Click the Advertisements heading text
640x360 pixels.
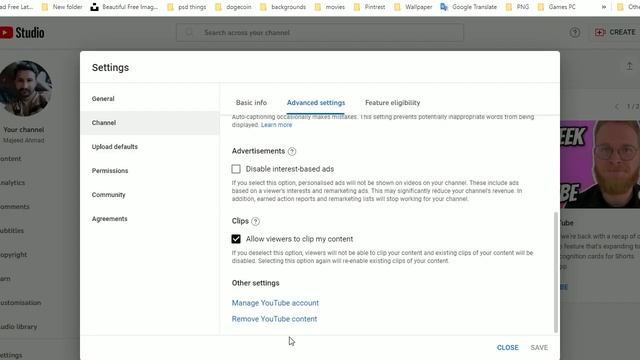258,151
